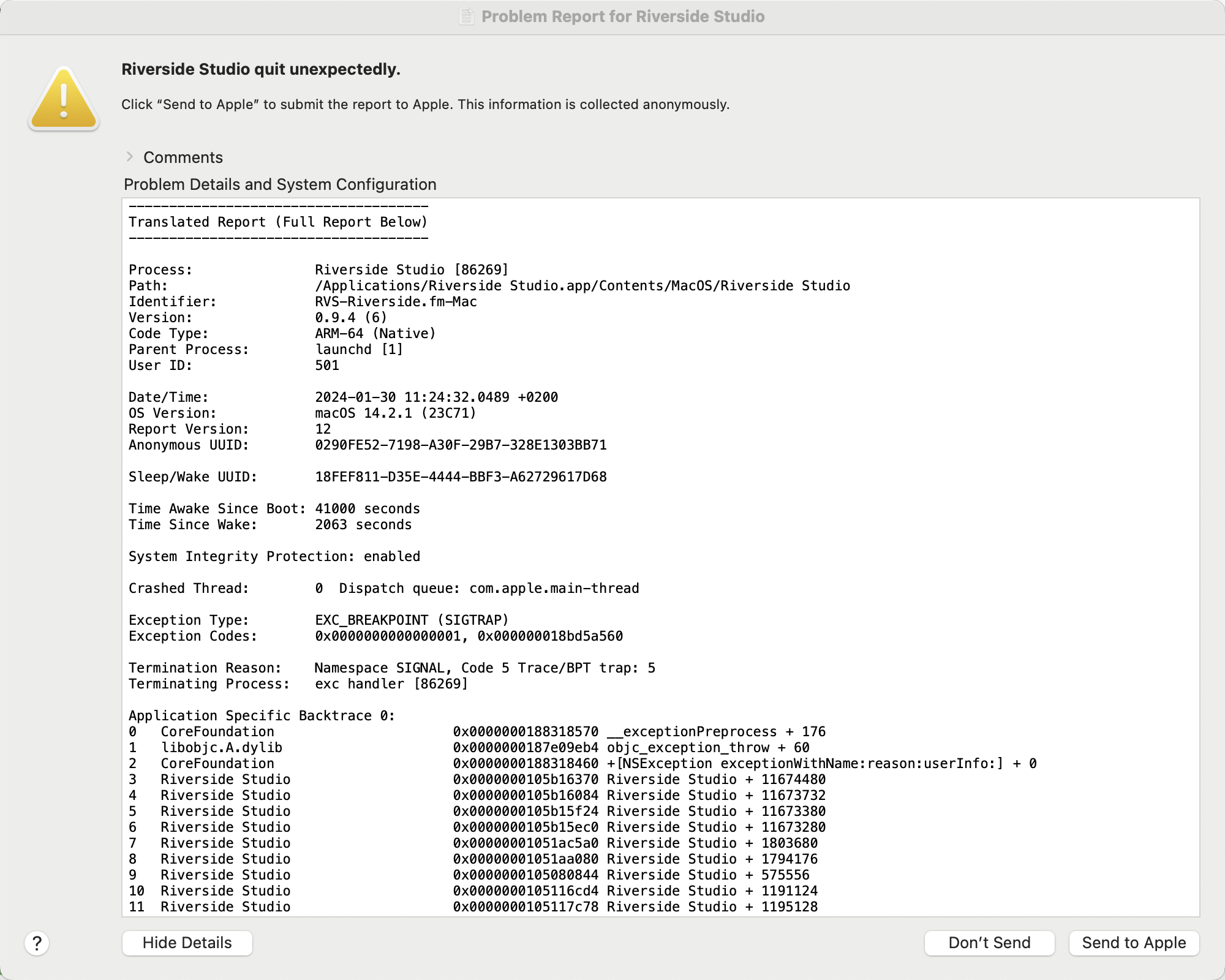Click the objc_exception_throw backtrace entry
Image resolution: width=1225 pixels, height=980 pixels.
click(707, 747)
